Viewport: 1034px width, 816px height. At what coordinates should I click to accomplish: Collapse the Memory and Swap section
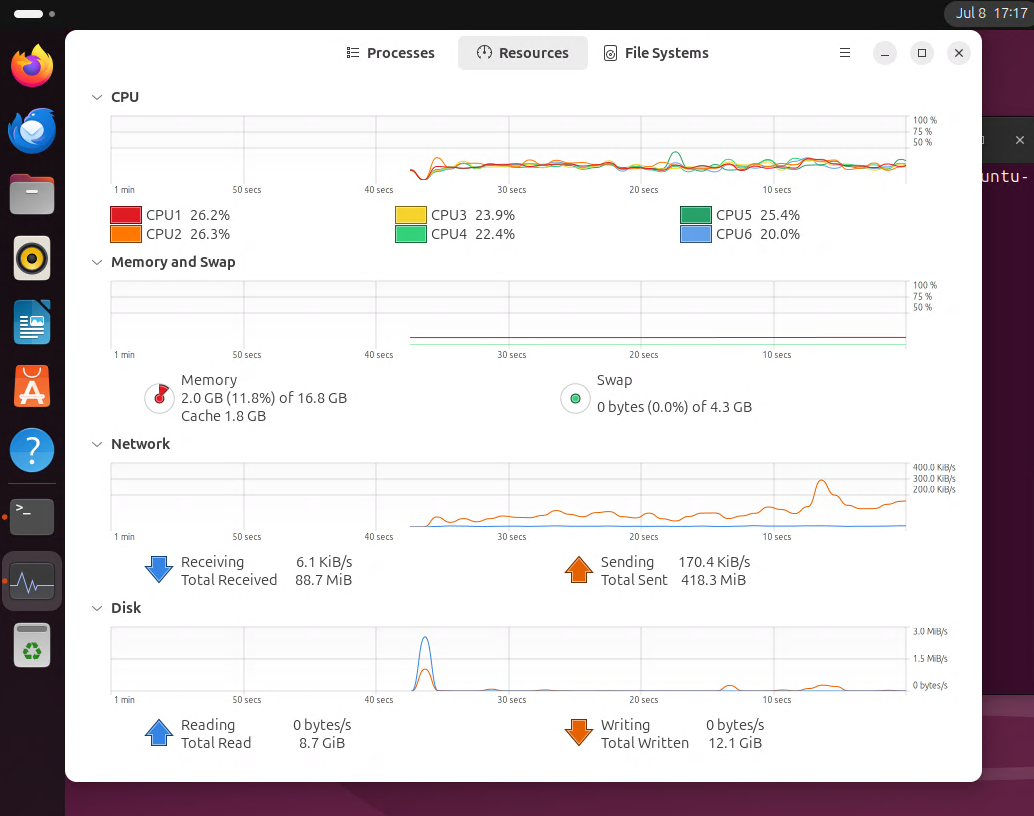(x=97, y=262)
